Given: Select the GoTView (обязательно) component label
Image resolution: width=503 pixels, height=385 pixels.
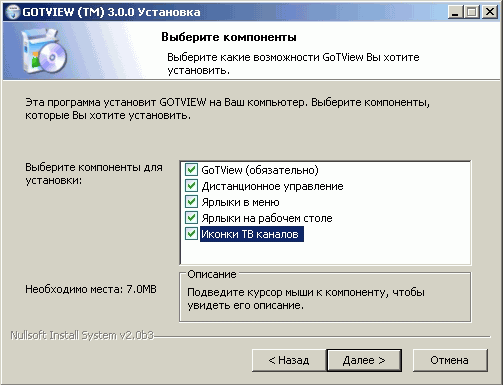Looking at the screenshot, I should click(260, 170).
